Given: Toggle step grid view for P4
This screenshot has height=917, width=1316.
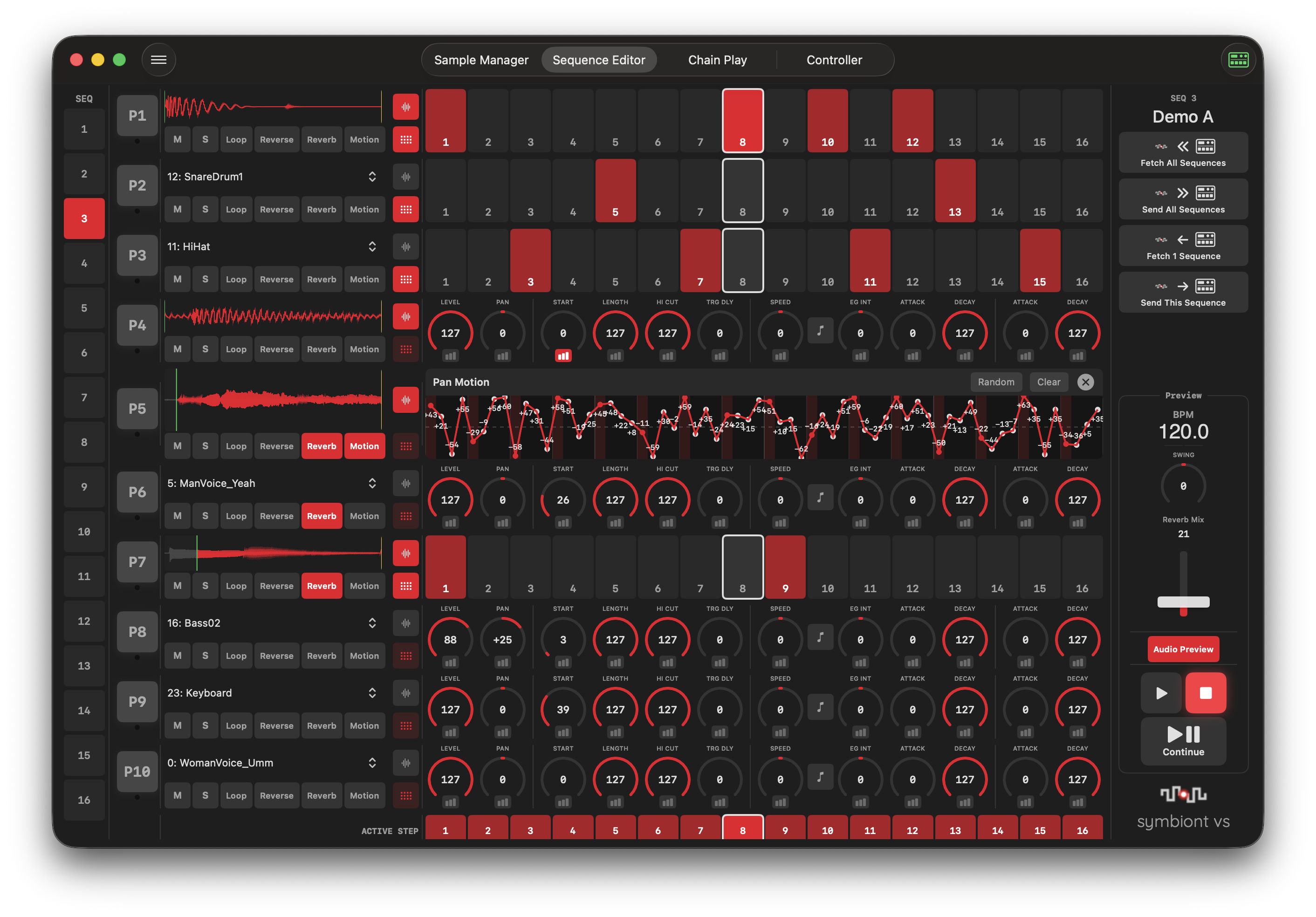Looking at the screenshot, I should click(x=405, y=349).
